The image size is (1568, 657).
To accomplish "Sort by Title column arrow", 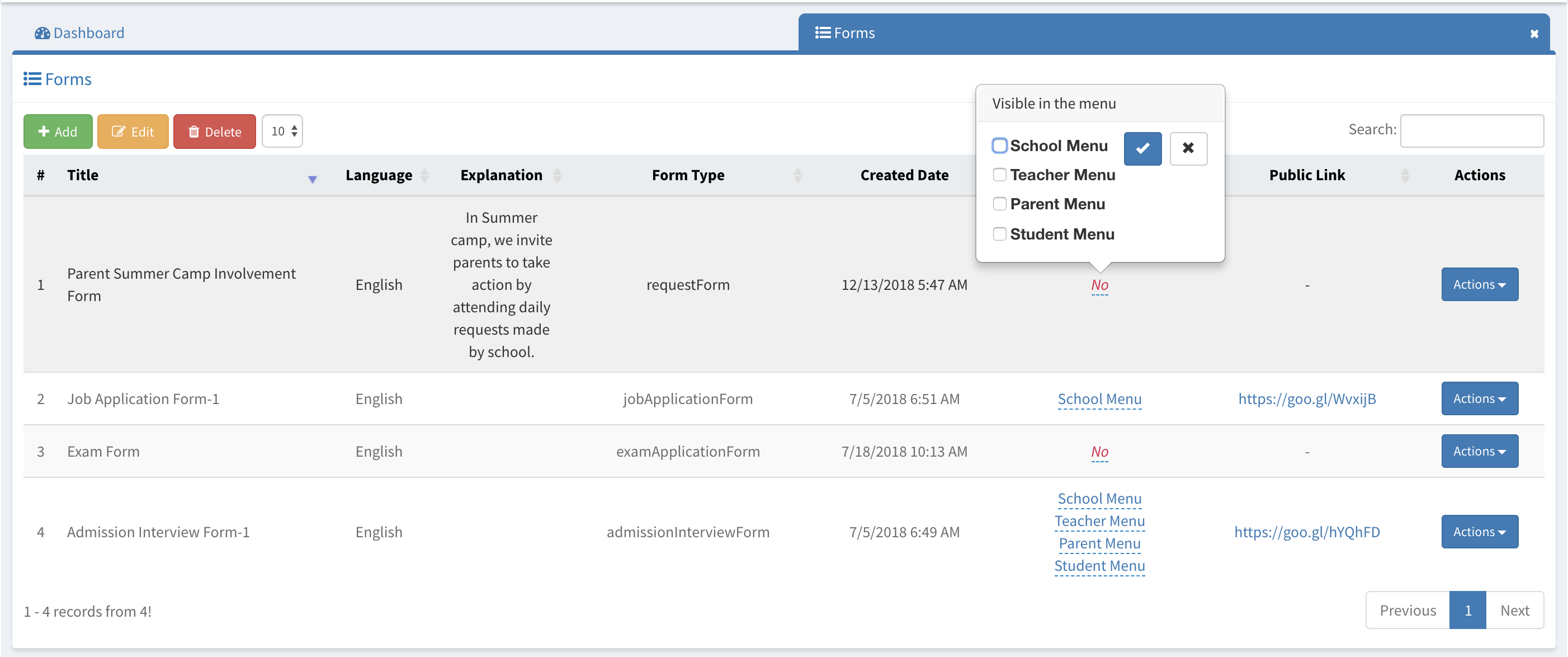I will click(312, 179).
